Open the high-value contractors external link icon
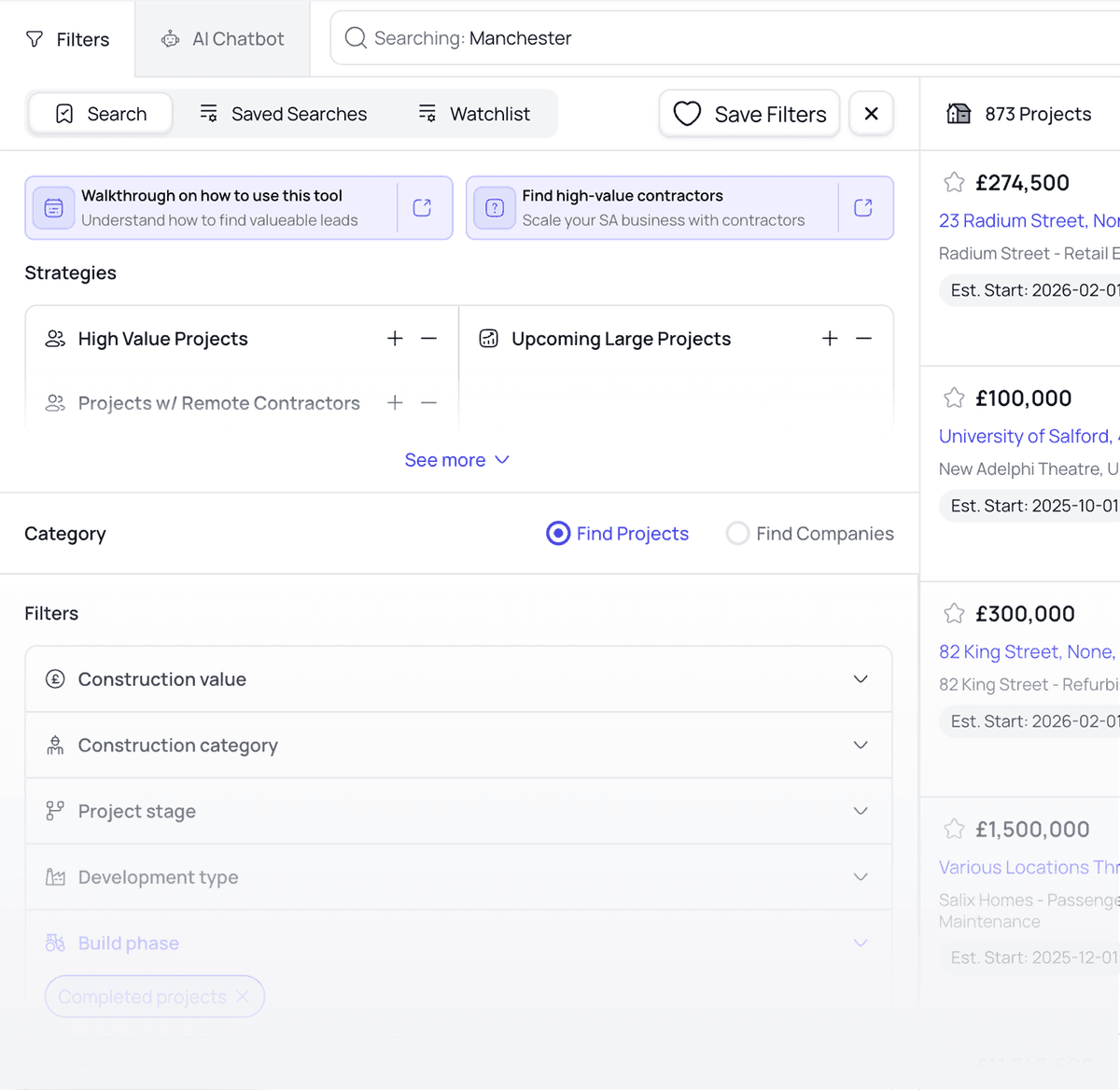The height and width of the screenshot is (1090, 1120). 862,208
